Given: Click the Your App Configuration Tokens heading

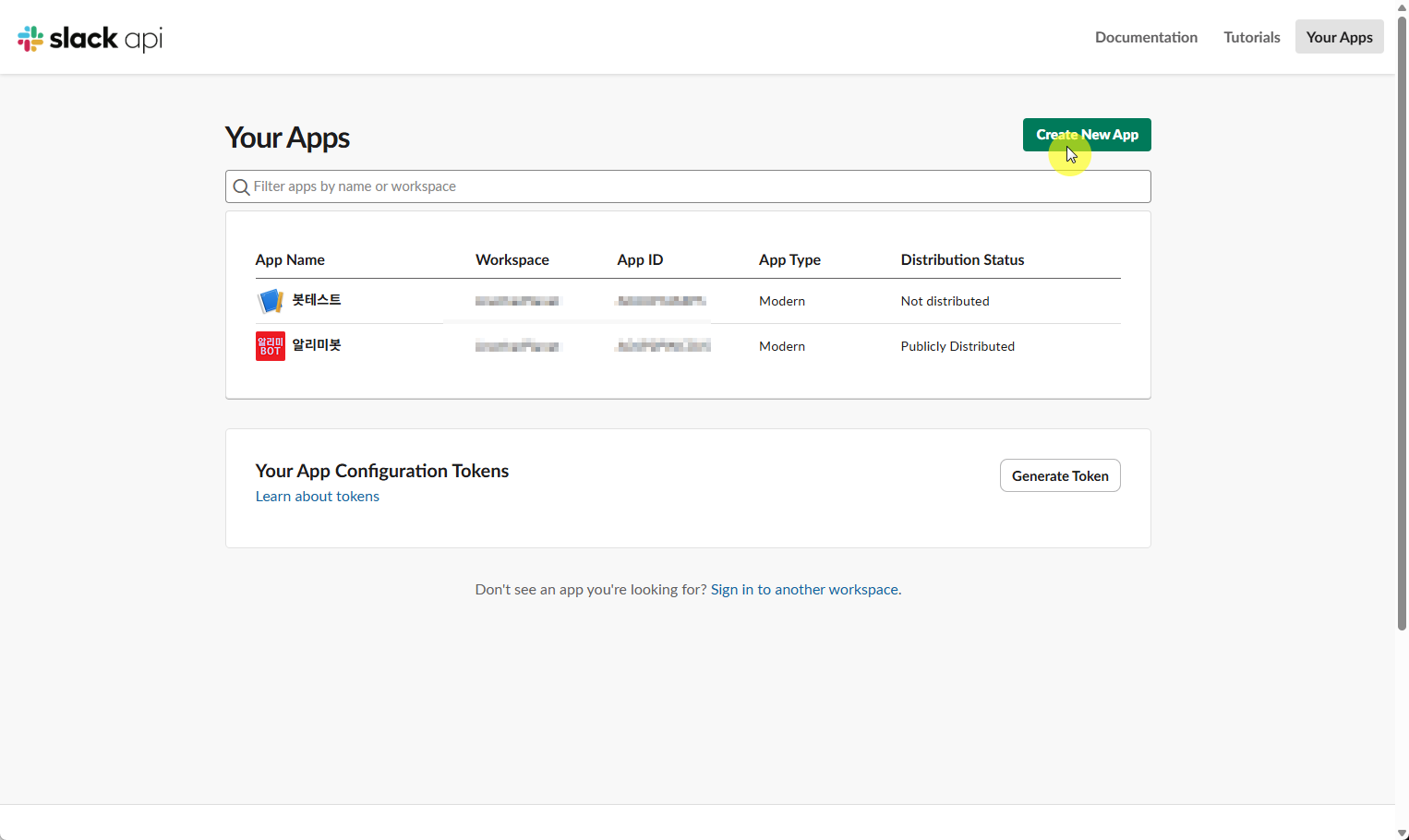Looking at the screenshot, I should pyautogui.click(x=382, y=471).
